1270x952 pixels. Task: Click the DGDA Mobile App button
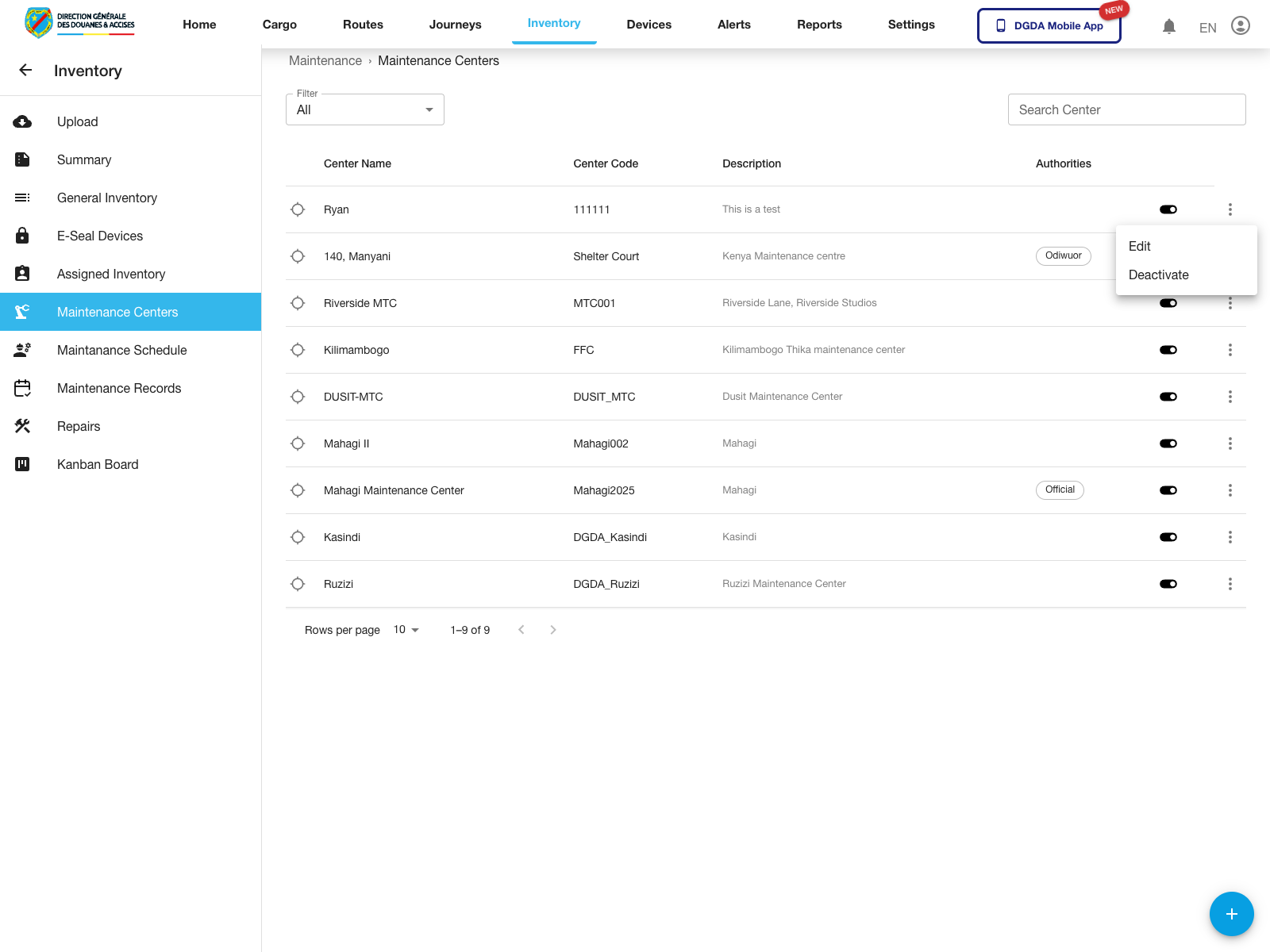pyautogui.click(x=1049, y=25)
